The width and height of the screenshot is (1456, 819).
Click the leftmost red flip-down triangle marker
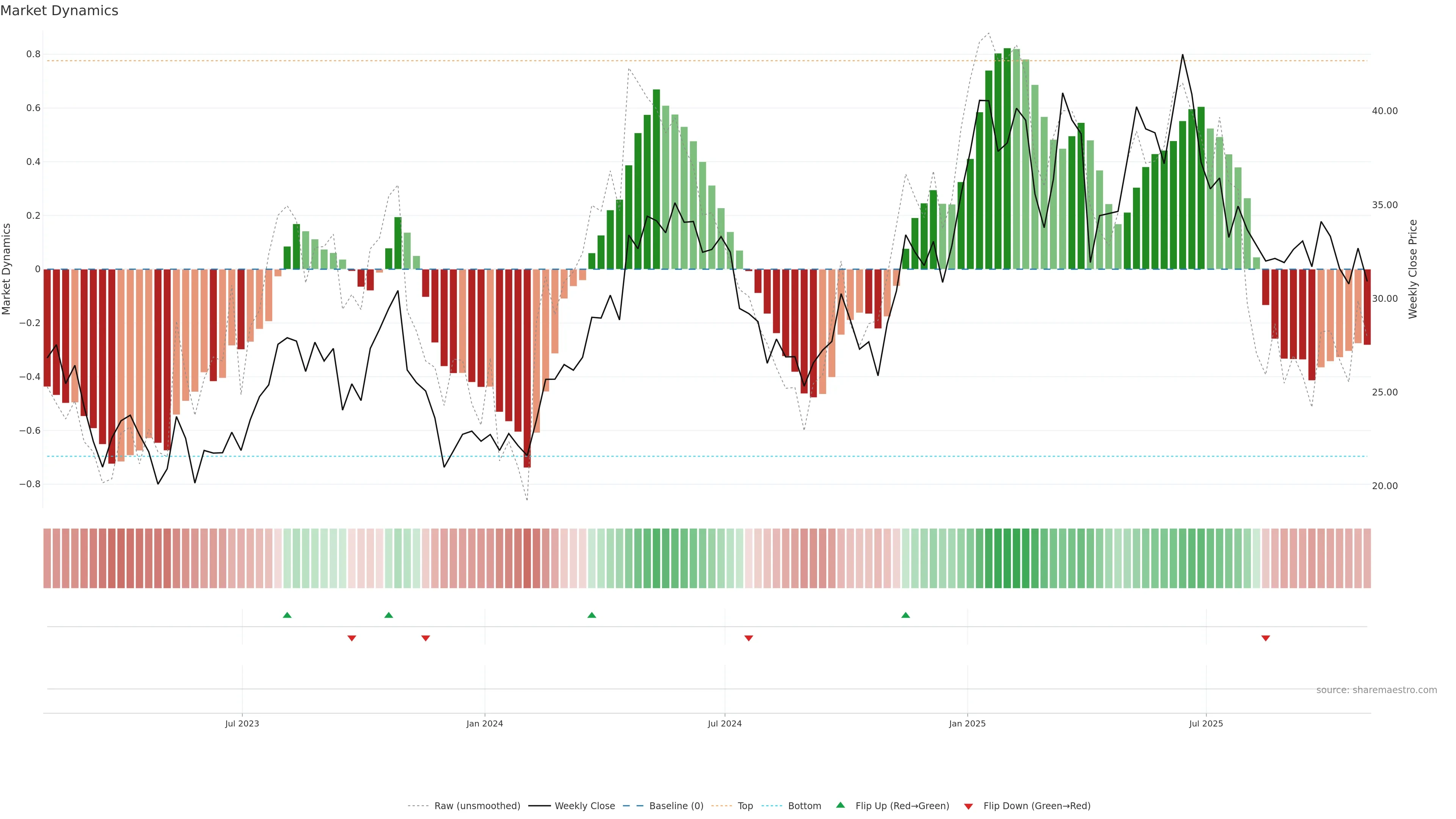351,638
